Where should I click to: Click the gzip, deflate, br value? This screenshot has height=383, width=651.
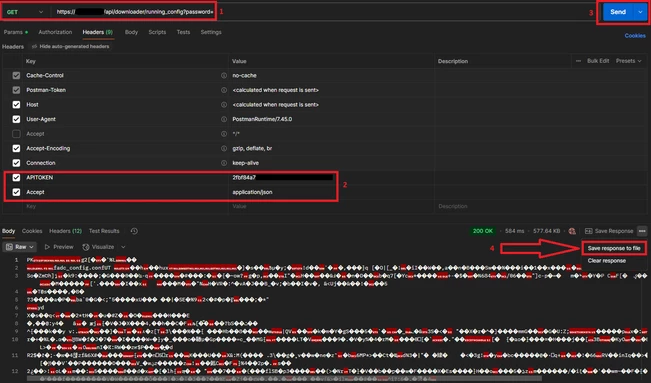click(252, 148)
